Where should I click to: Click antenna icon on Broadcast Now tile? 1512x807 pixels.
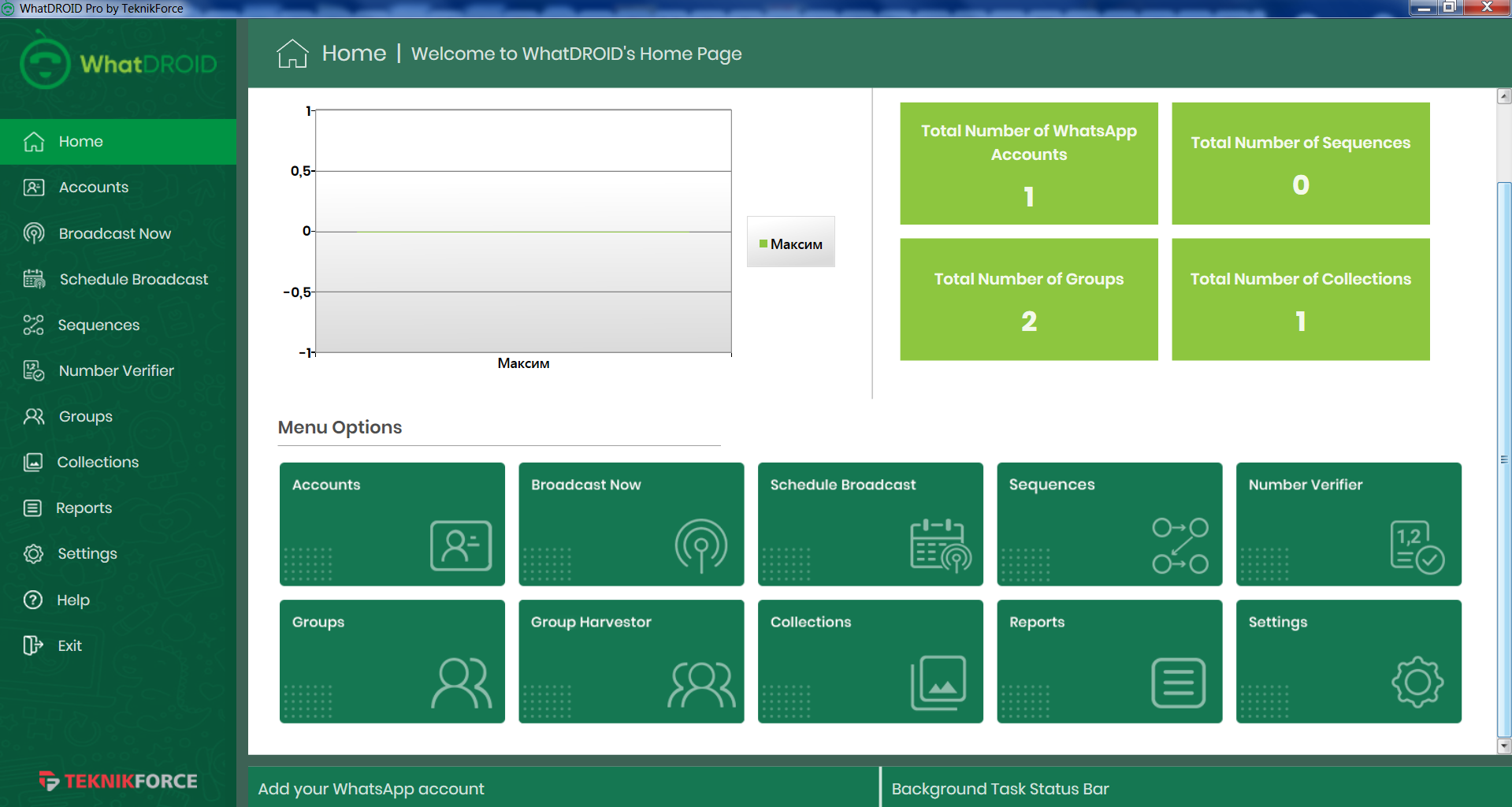701,545
